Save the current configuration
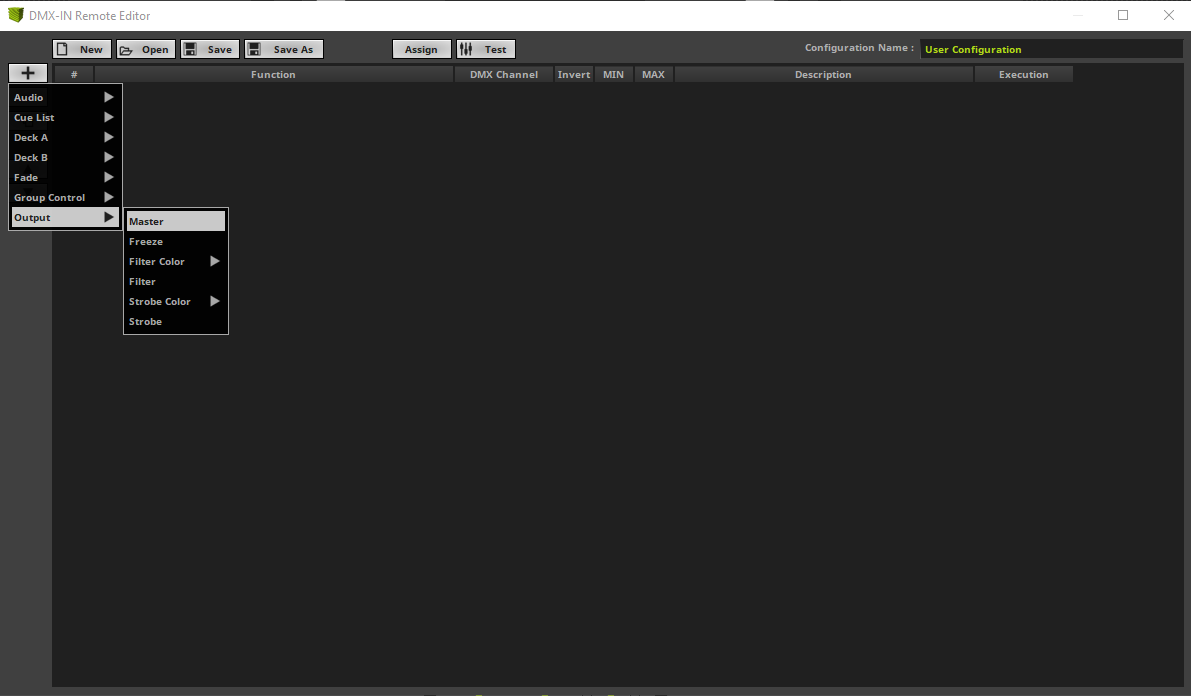The image size is (1191, 696). tap(210, 49)
